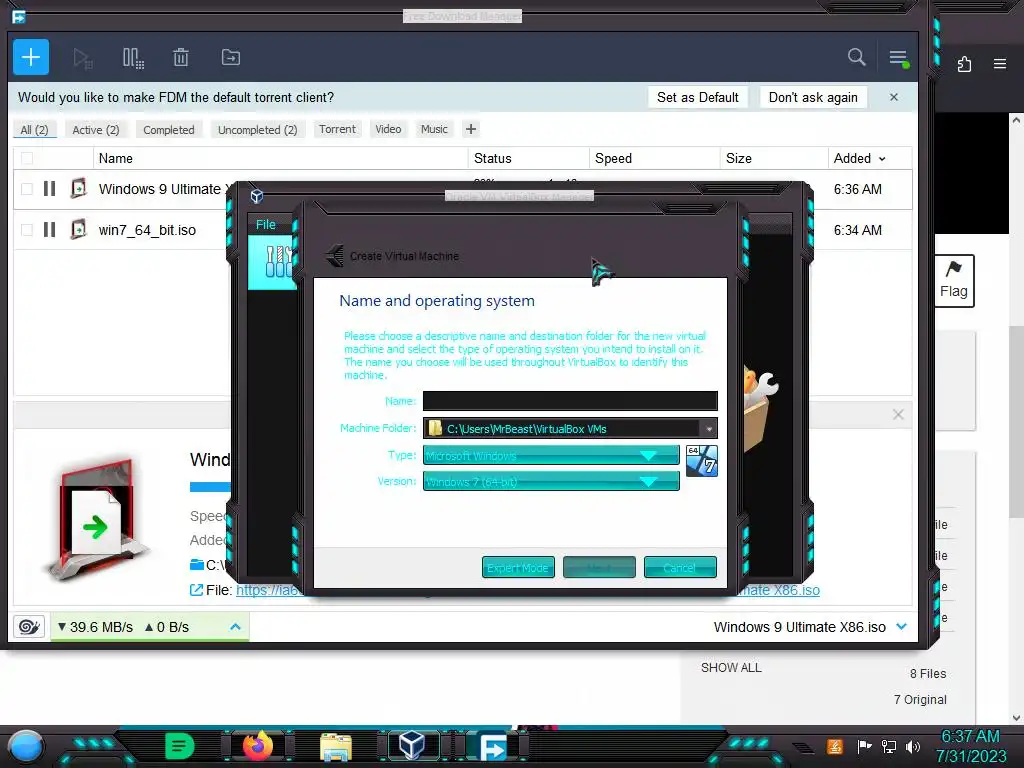The height and width of the screenshot is (768, 1024).
Task: Open FDM hamburger main menu
Action: tap(899, 58)
